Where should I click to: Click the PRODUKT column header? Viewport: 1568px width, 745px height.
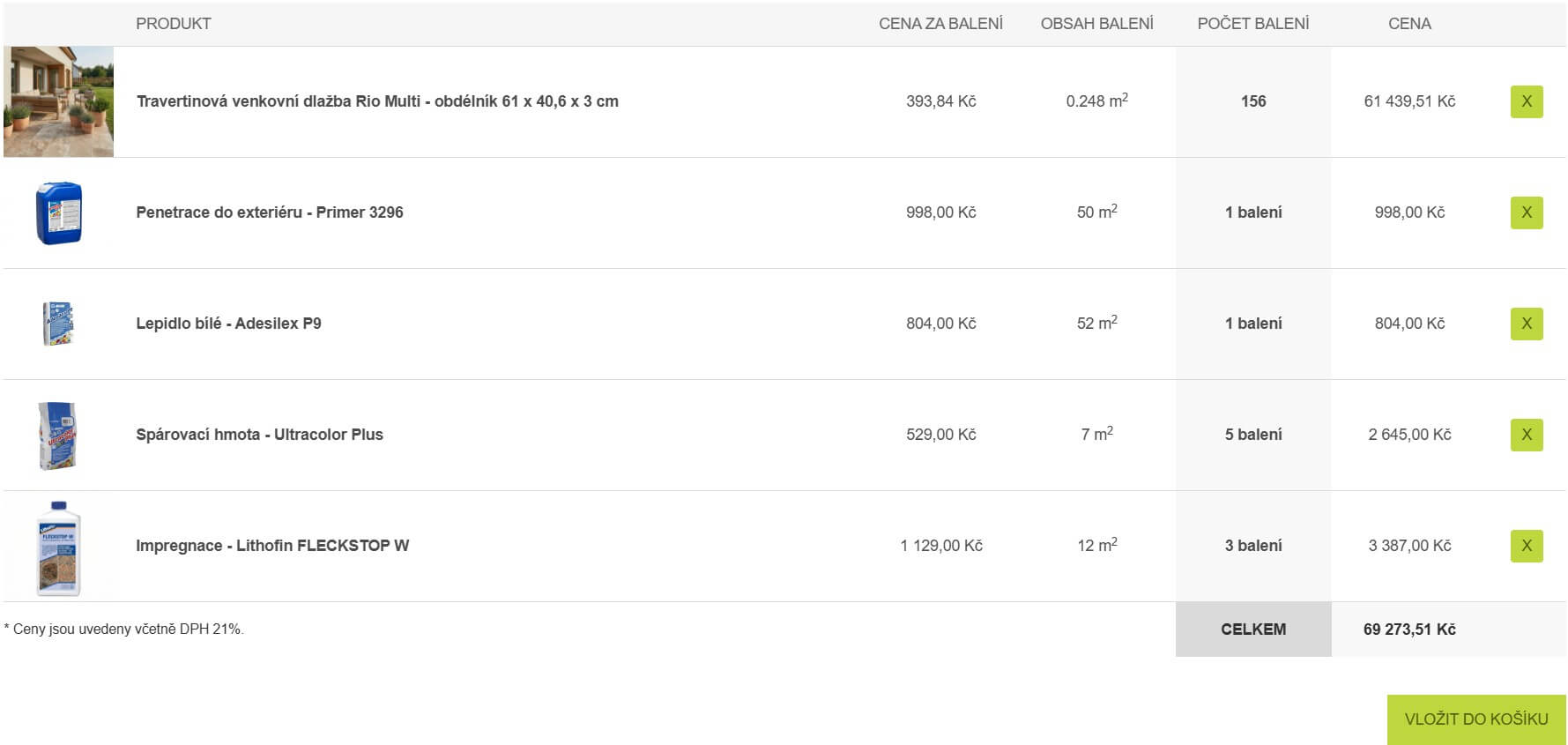click(173, 24)
